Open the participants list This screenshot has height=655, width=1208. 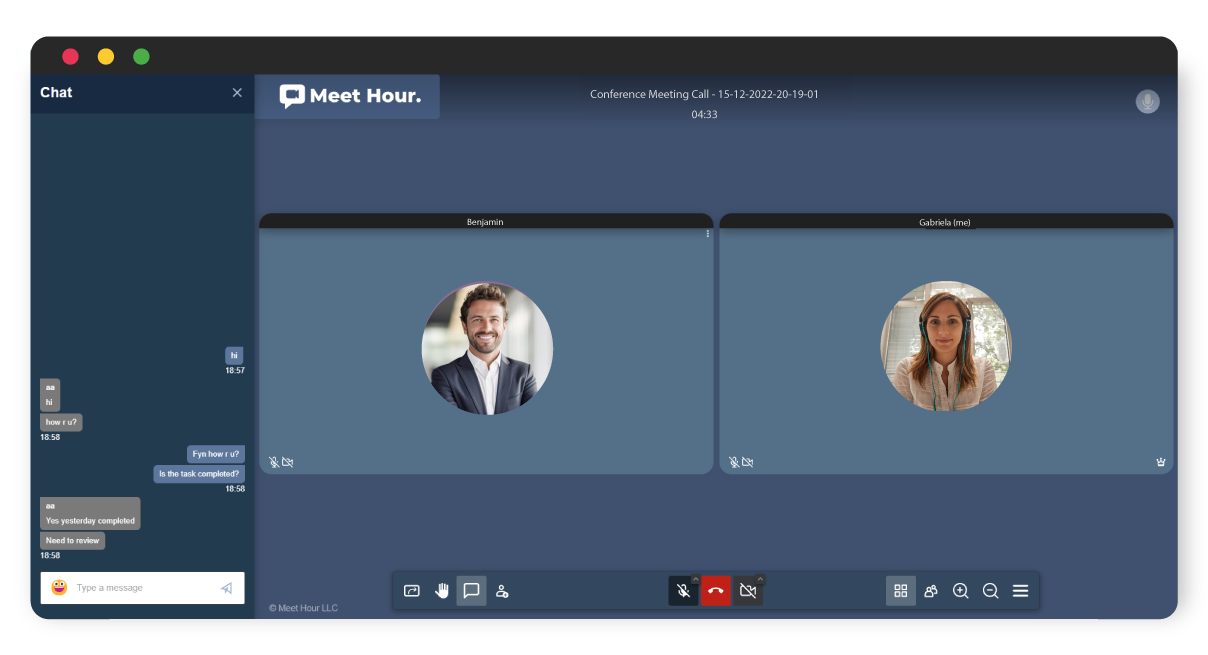pyautogui.click(x=931, y=591)
